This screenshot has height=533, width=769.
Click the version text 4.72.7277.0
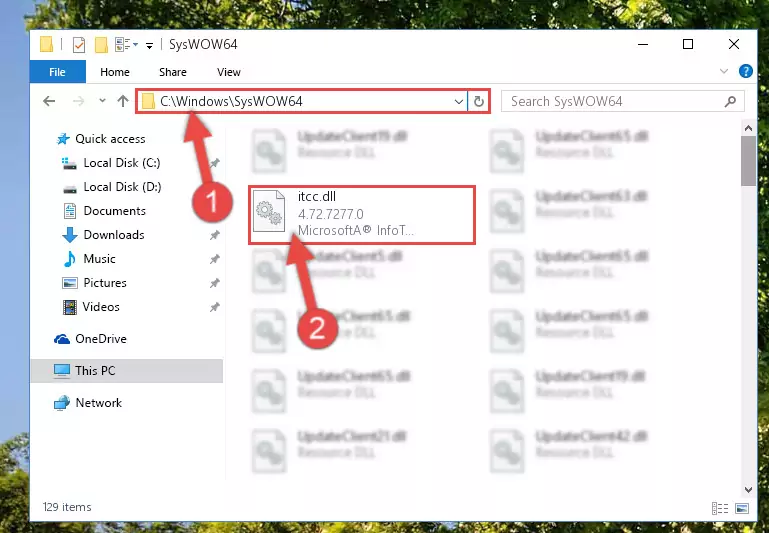coord(331,214)
